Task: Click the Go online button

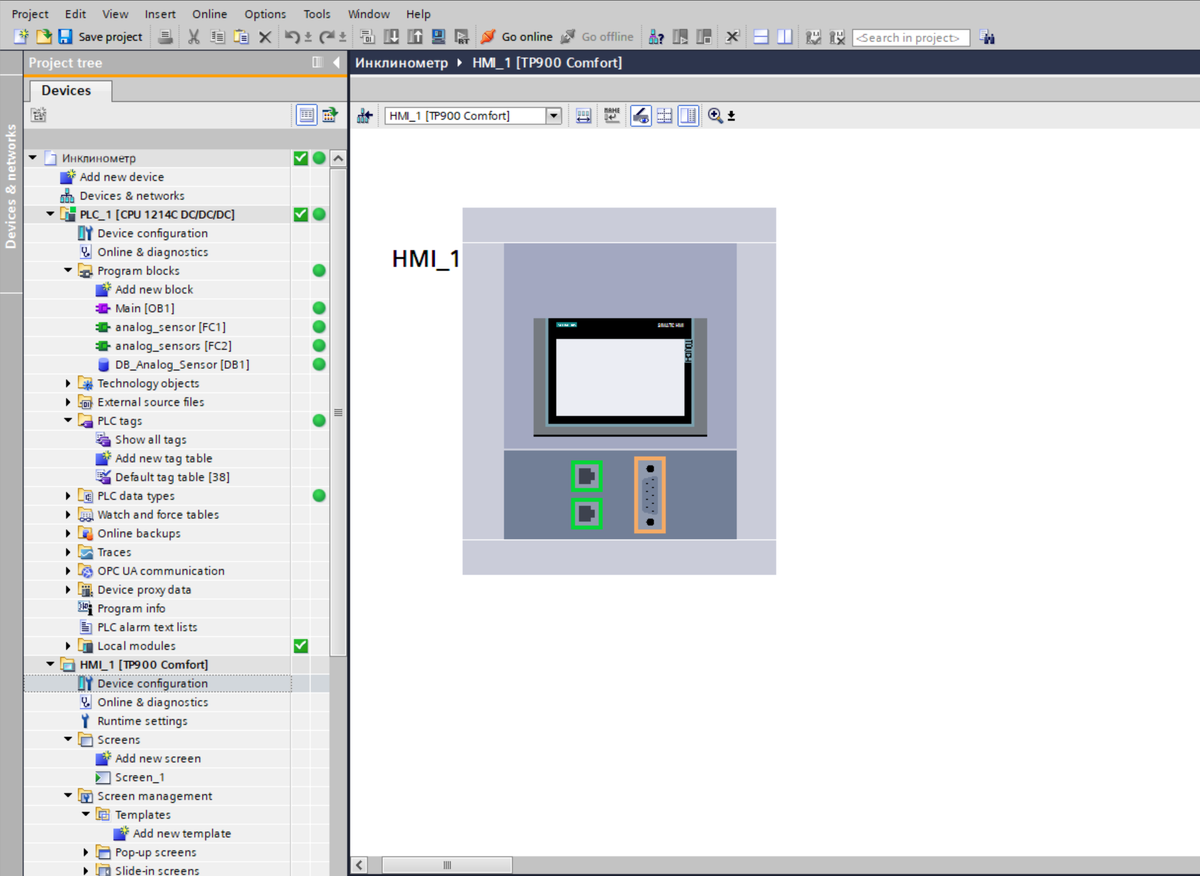Action: tap(516, 37)
